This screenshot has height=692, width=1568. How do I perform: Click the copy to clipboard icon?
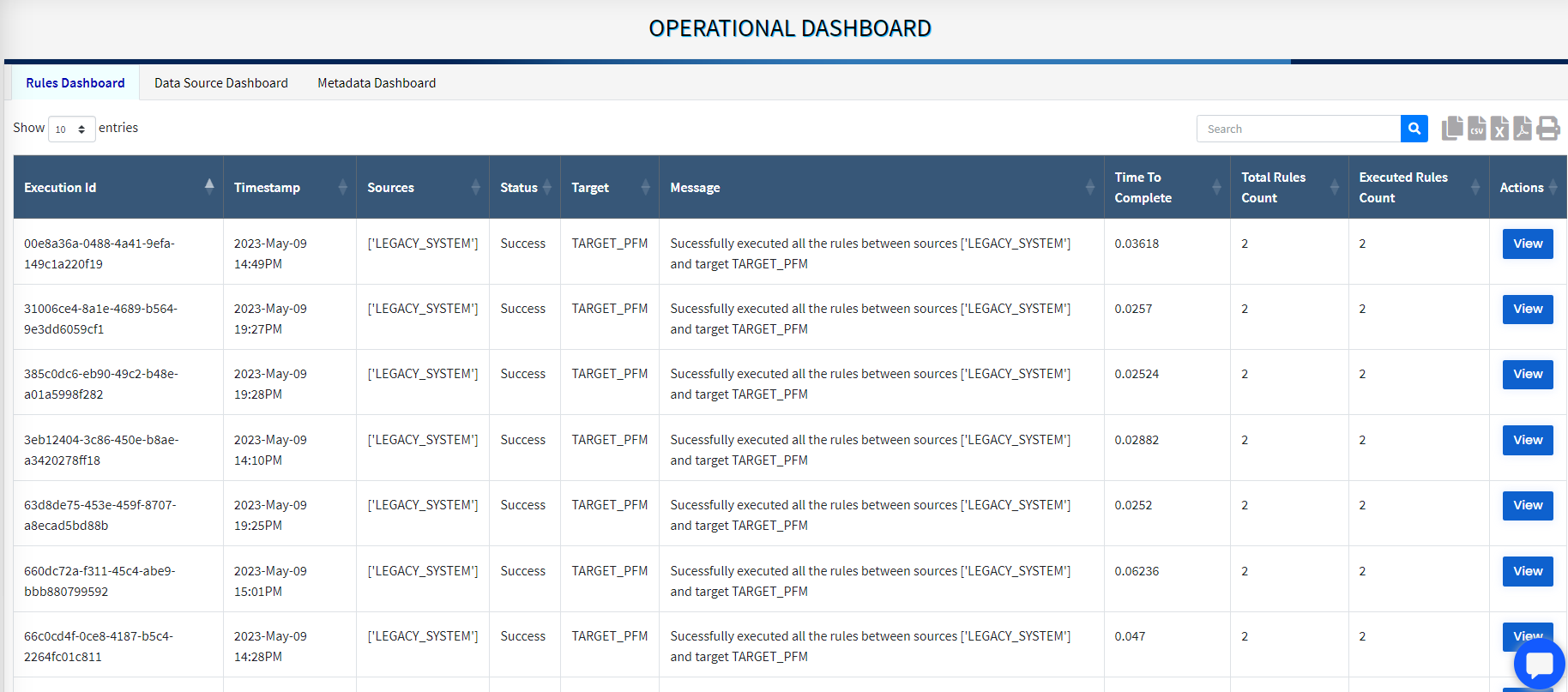(1452, 129)
